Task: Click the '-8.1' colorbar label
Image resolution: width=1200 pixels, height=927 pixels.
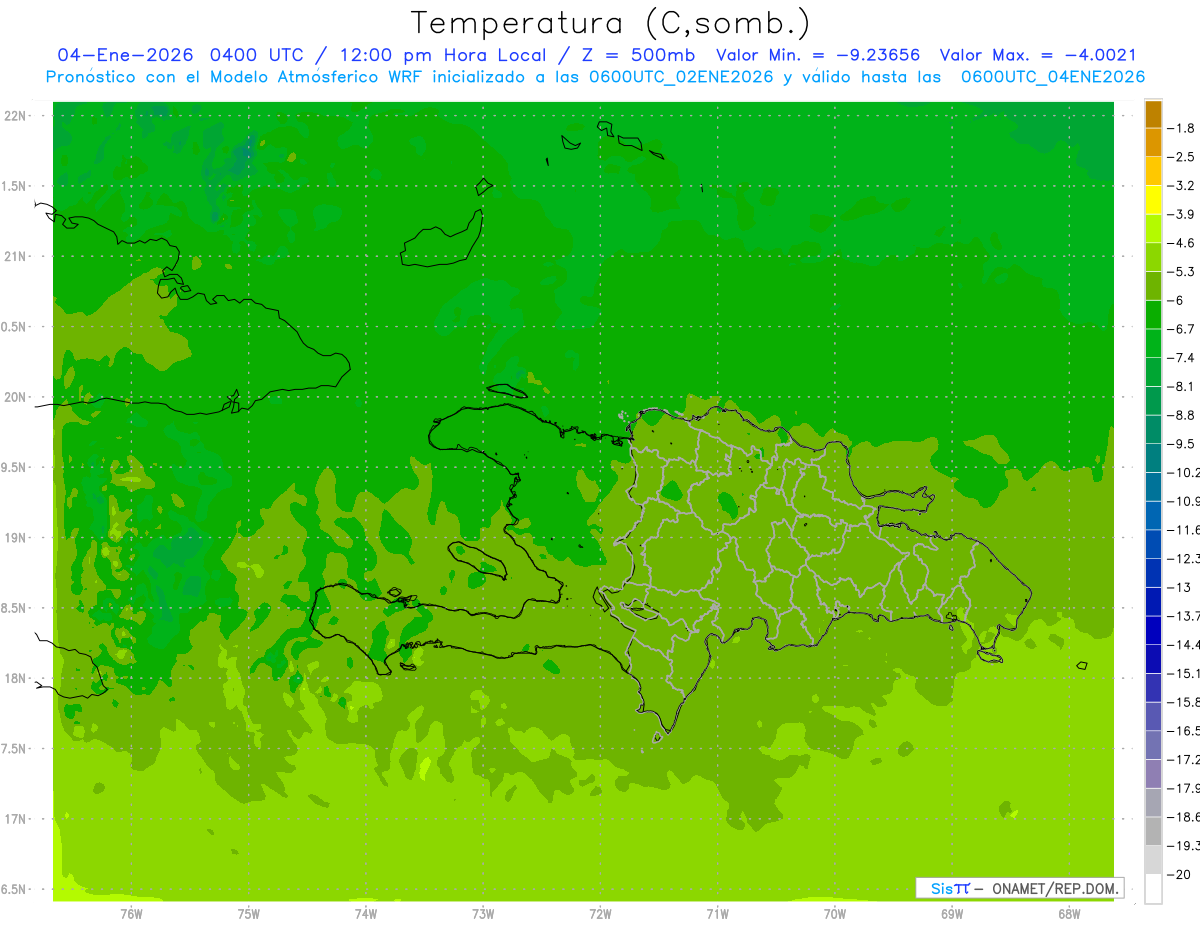Action: (x=1183, y=386)
